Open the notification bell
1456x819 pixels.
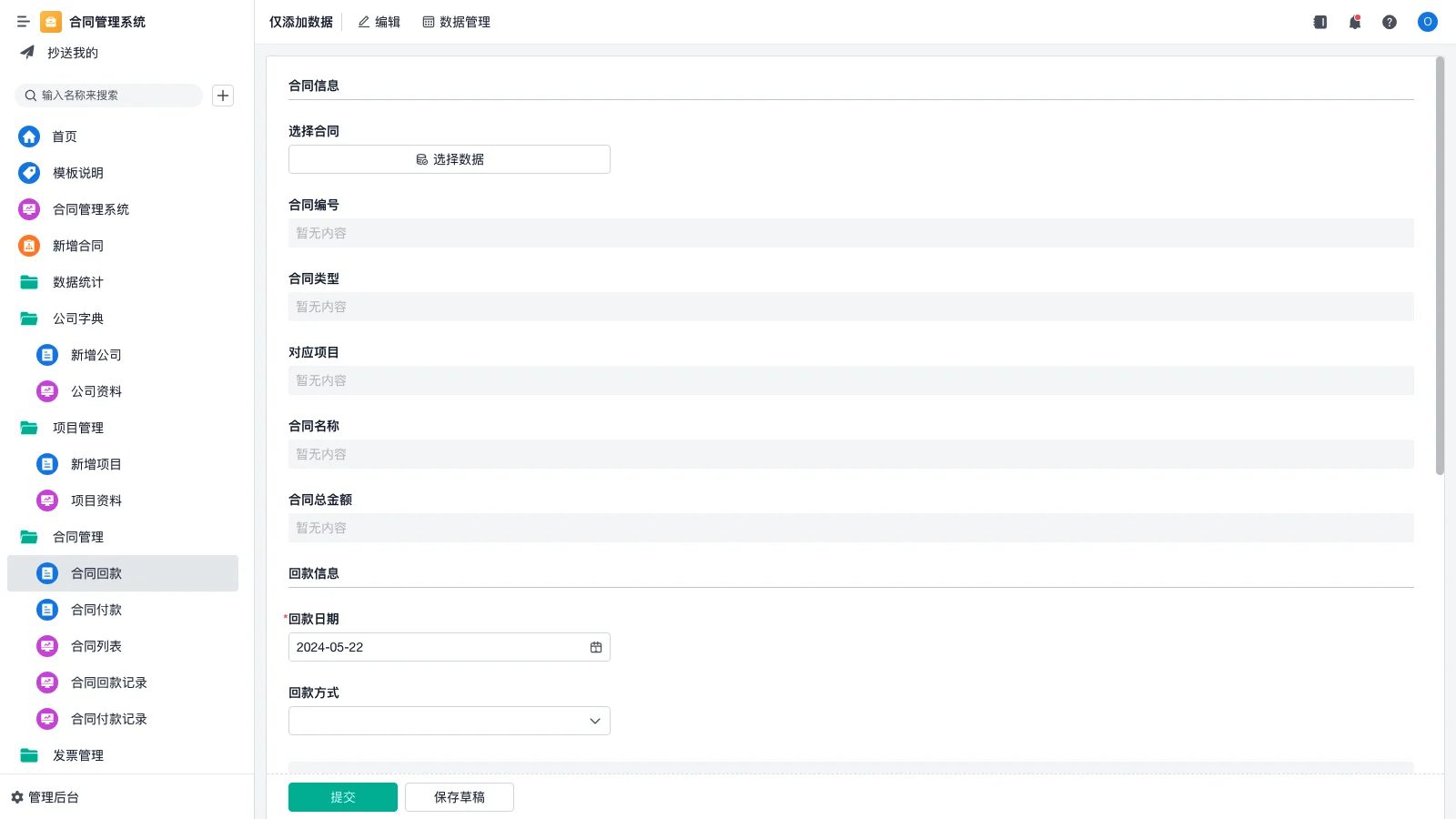(1354, 22)
